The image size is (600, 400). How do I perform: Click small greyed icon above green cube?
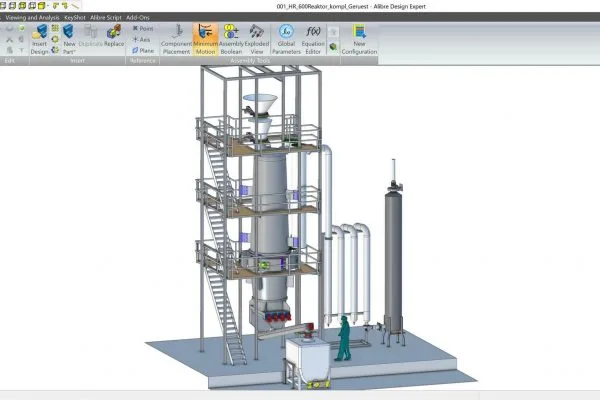333,32
